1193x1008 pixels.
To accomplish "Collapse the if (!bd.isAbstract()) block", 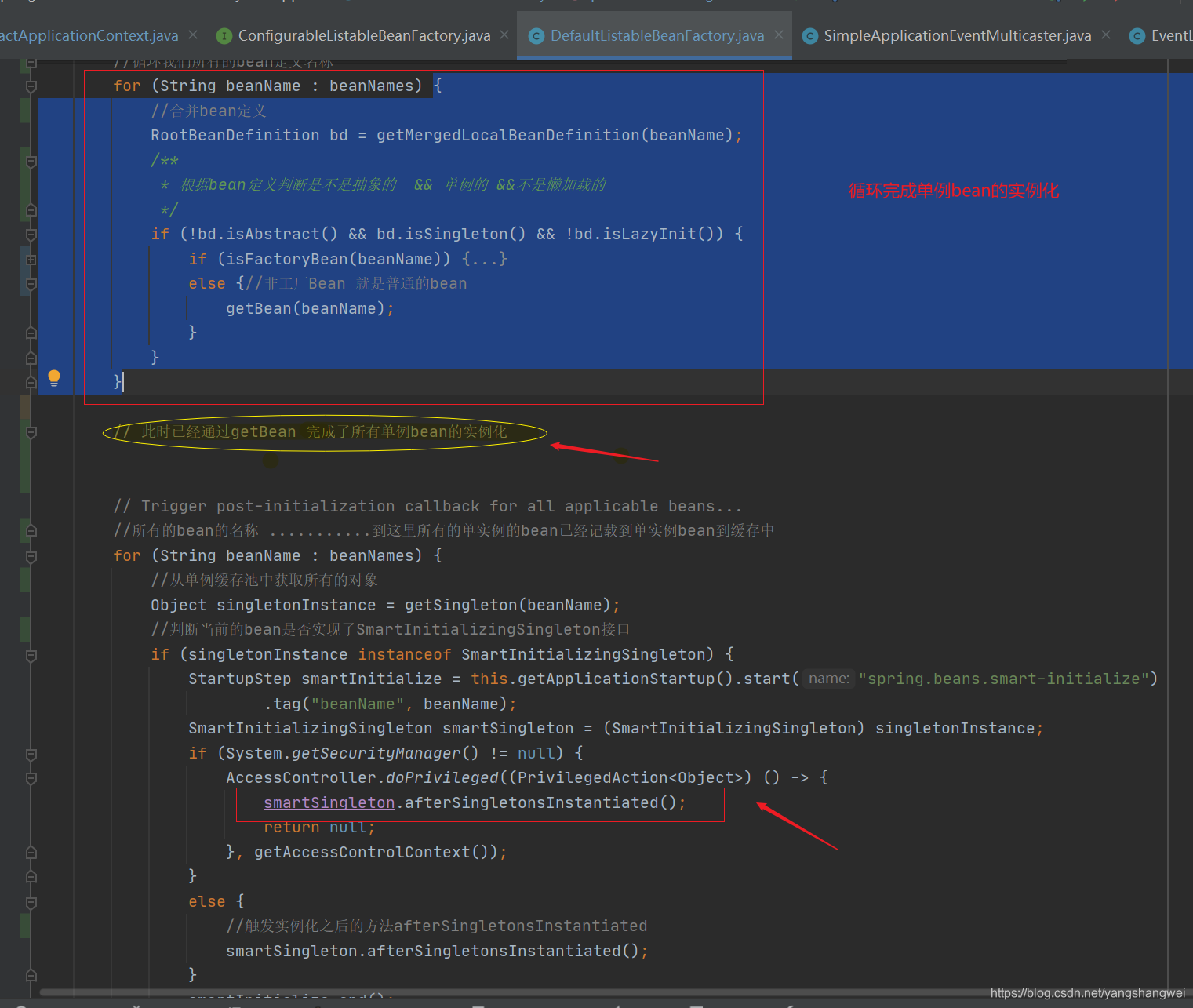I will click(x=31, y=235).
